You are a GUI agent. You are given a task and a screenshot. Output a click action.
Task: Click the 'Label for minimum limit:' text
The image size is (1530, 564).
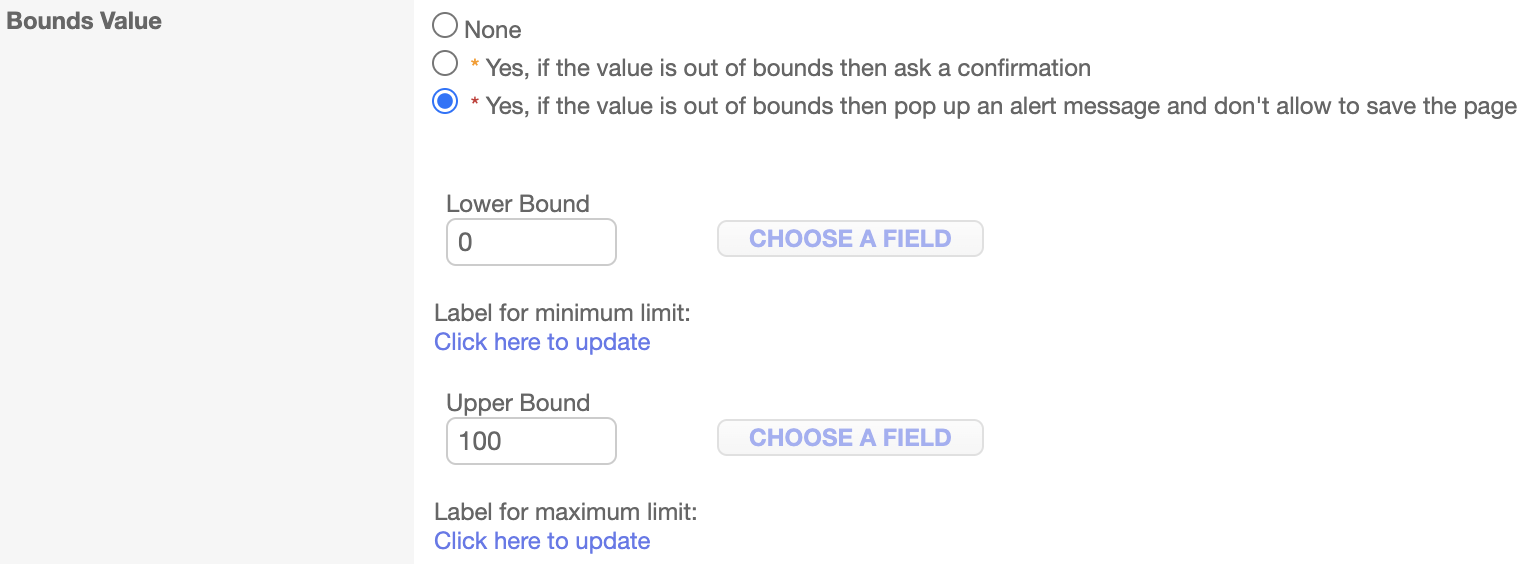[x=563, y=313]
